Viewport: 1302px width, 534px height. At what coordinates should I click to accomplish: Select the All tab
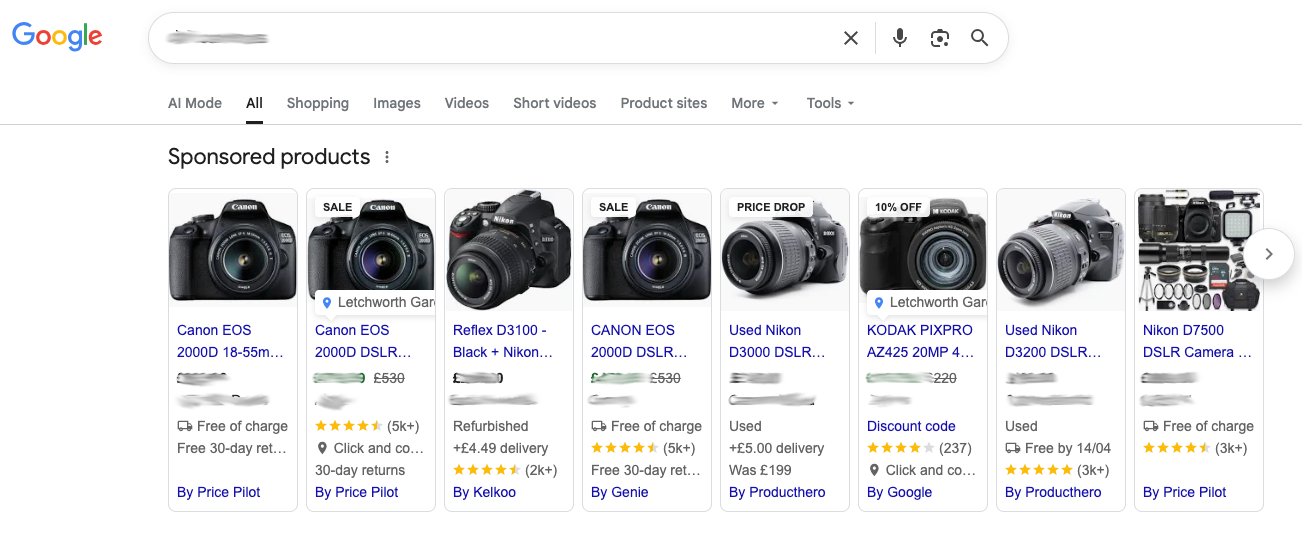click(x=254, y=103)
